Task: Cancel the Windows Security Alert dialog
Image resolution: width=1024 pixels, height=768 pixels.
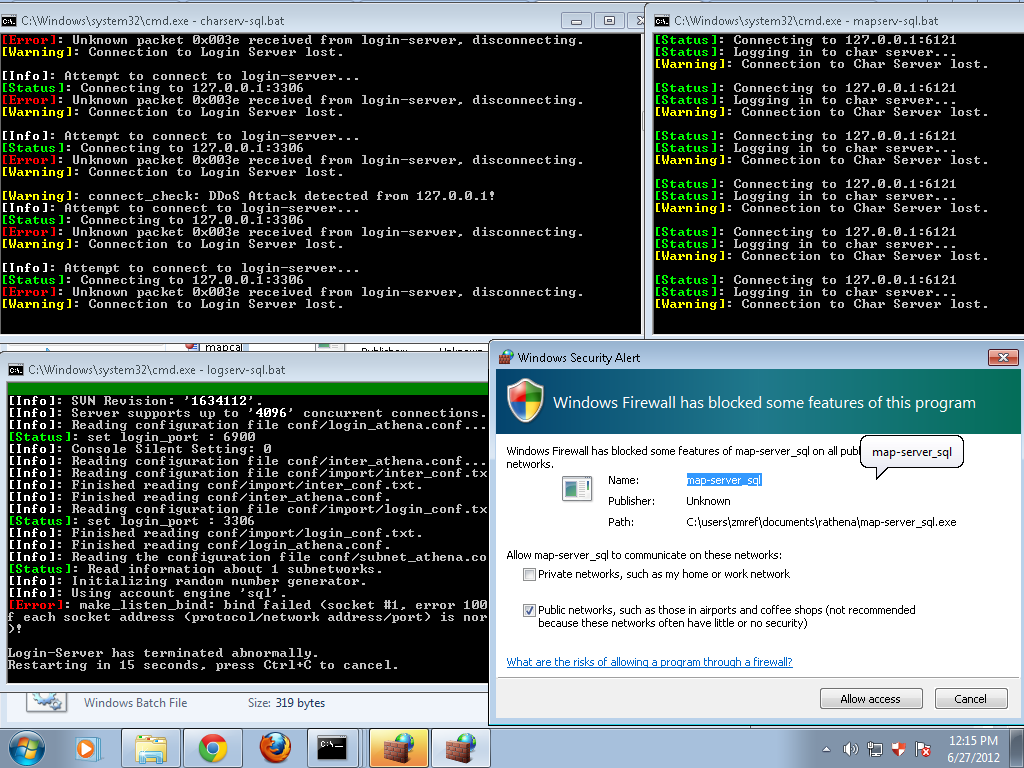Action: [971, 699]
